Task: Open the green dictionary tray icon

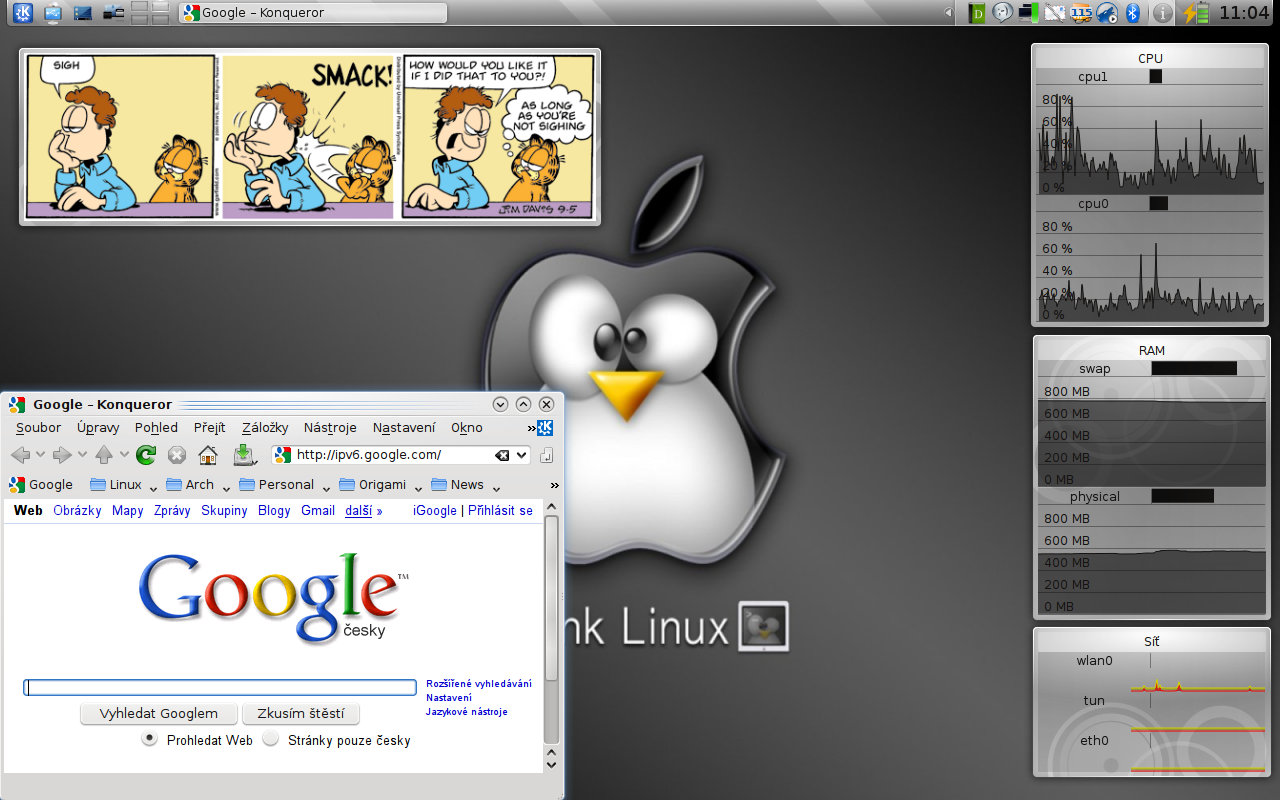Action: (977, 13)
